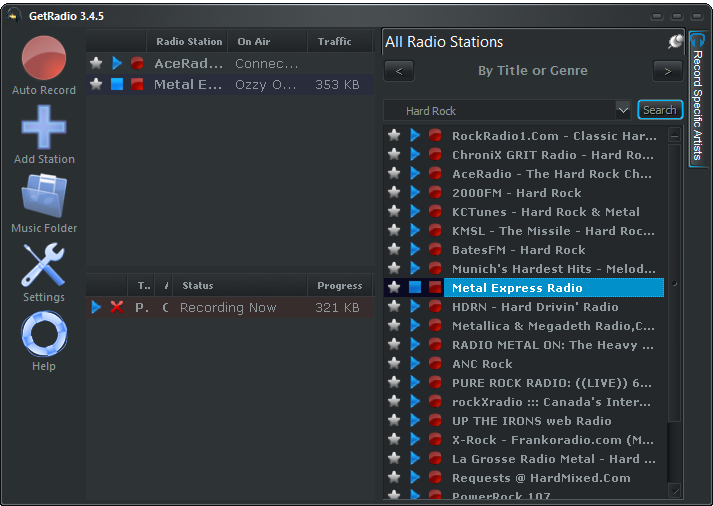Play La Grosse Radio Metal station

[x=415, y=459]
